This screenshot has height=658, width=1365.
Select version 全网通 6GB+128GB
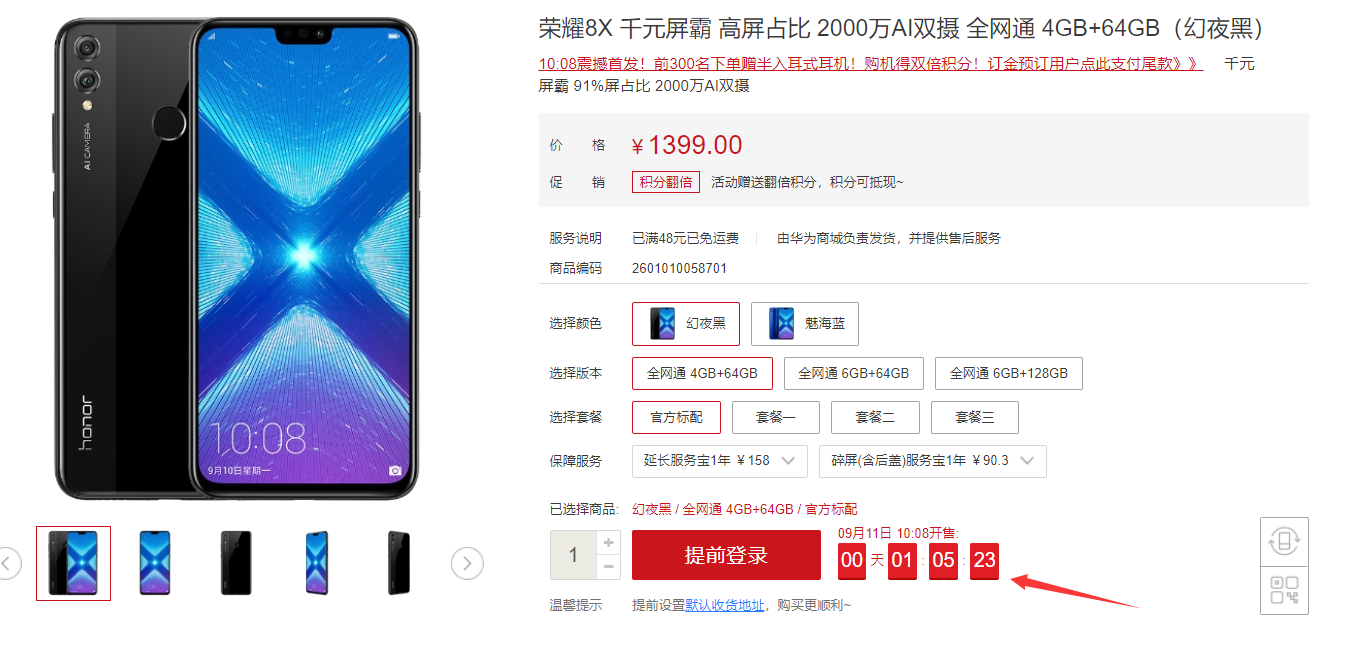[1009, 373]
